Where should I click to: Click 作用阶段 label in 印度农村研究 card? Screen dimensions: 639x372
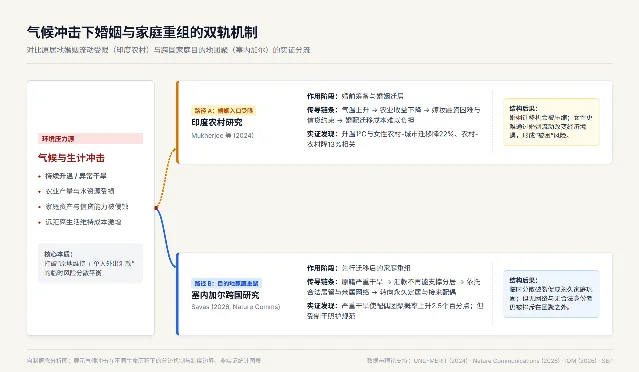pos(322,96)
